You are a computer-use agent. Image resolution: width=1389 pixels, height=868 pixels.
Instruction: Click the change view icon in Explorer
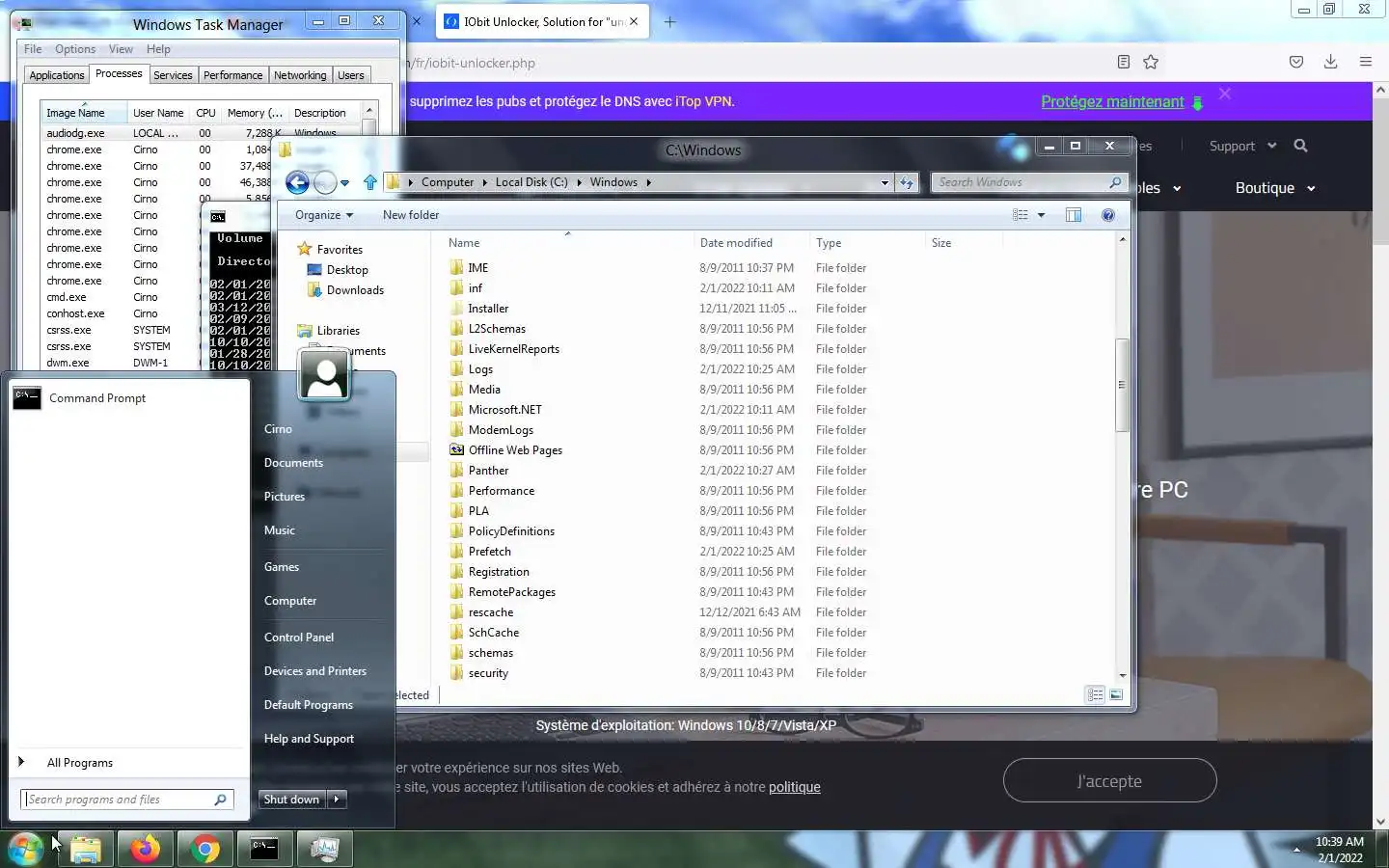(1021, 215)
